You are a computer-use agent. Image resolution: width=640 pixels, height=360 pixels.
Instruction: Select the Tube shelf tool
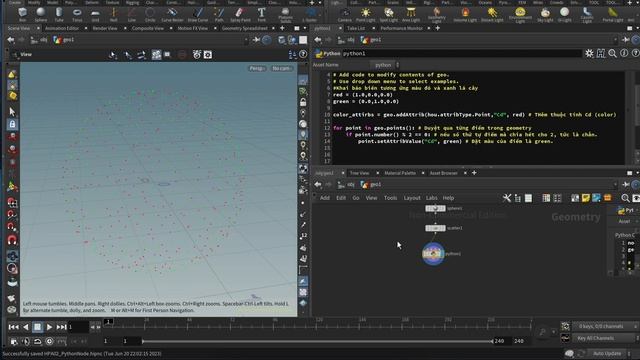click(59, 14)
